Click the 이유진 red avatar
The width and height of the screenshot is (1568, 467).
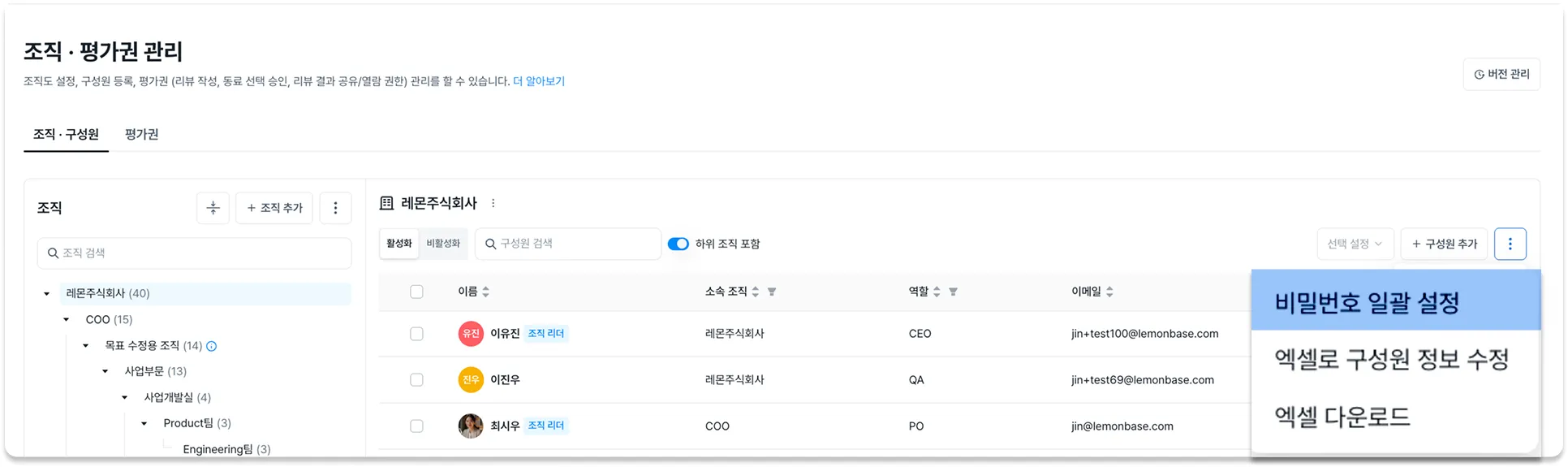pos(471,334)
